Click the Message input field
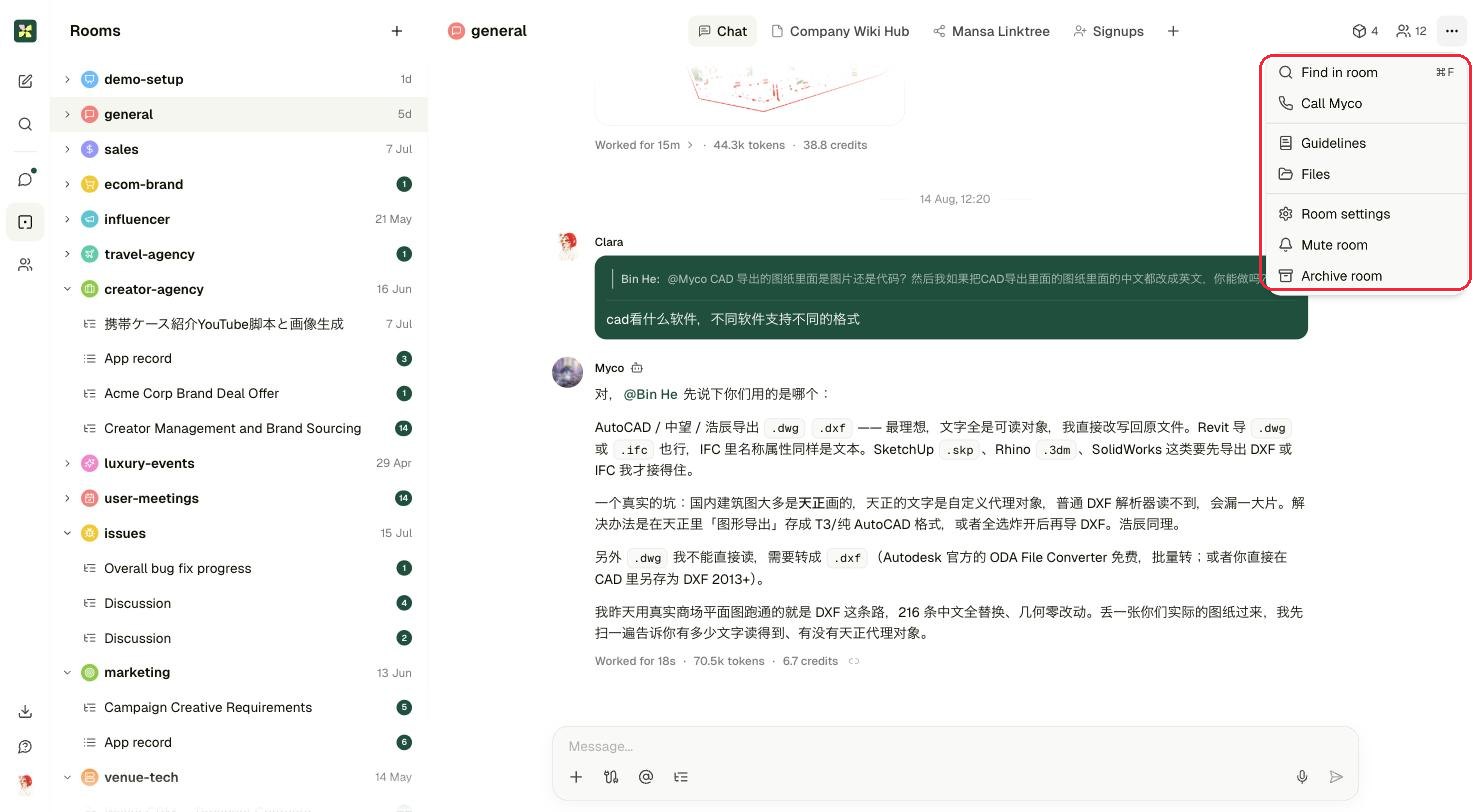The image size is (1483, 812). pyautogui.click(x=955, y=746)
